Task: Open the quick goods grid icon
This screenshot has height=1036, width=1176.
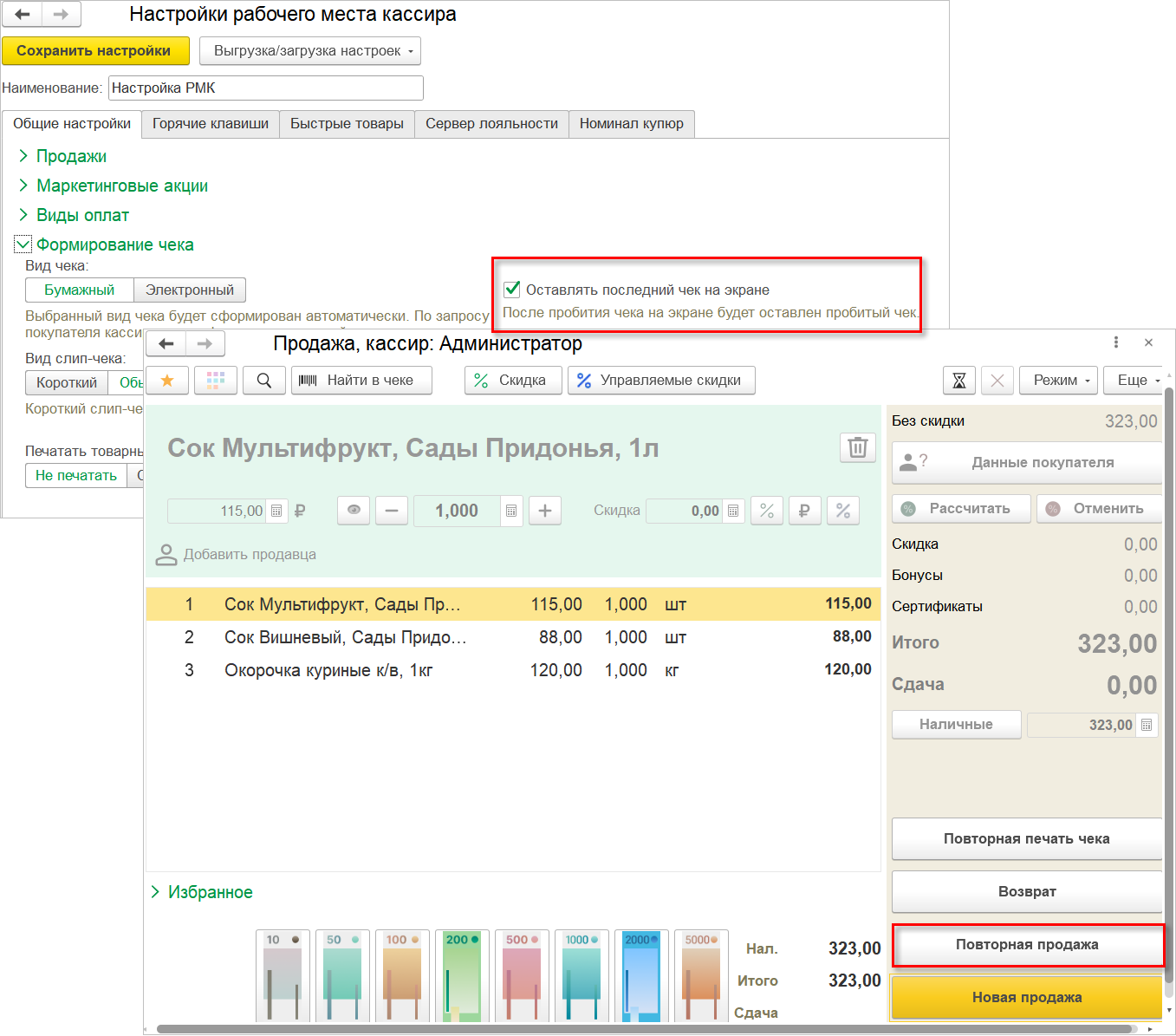Action: 216,381
